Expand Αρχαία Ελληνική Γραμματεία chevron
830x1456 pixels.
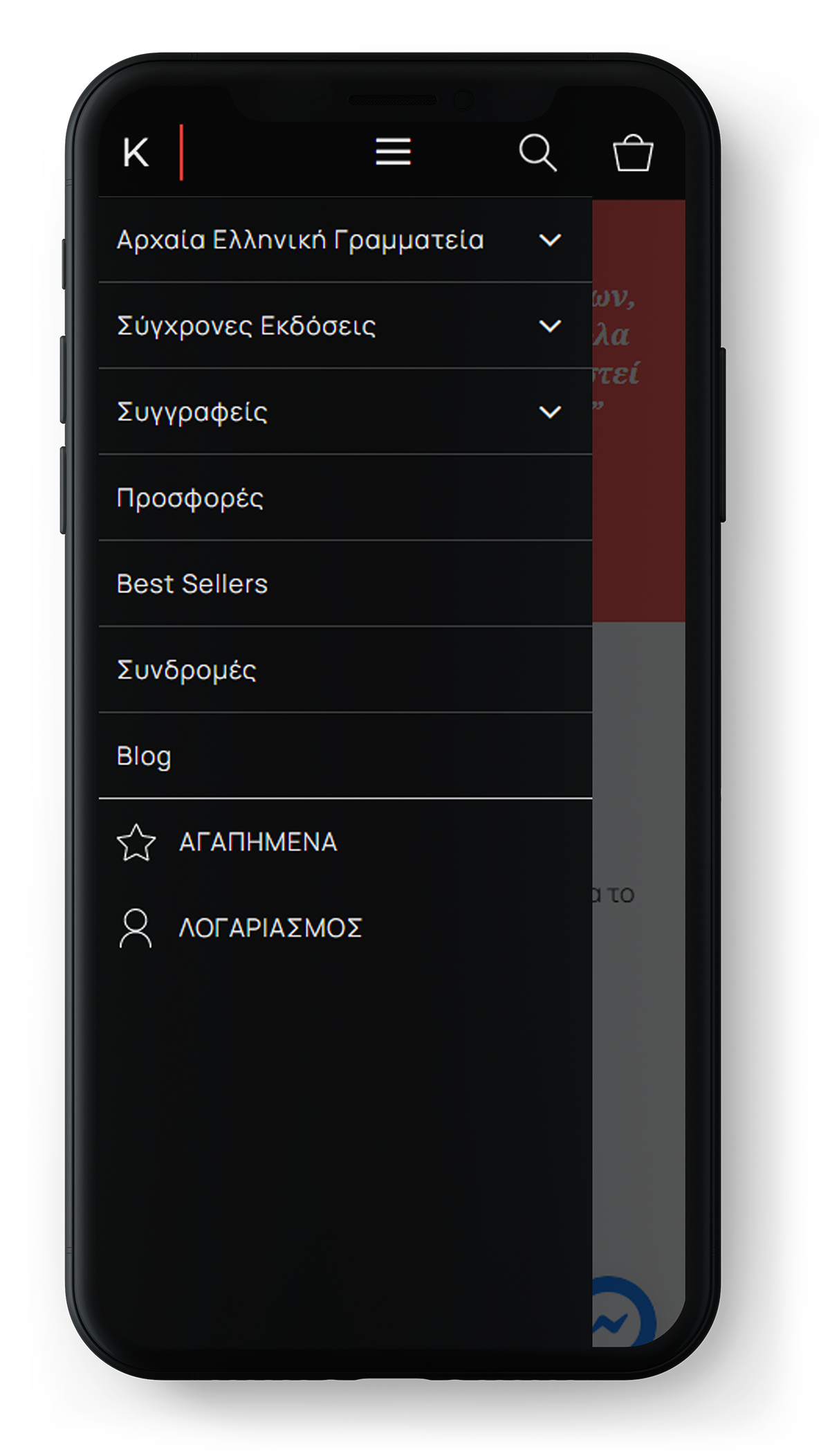550,240
